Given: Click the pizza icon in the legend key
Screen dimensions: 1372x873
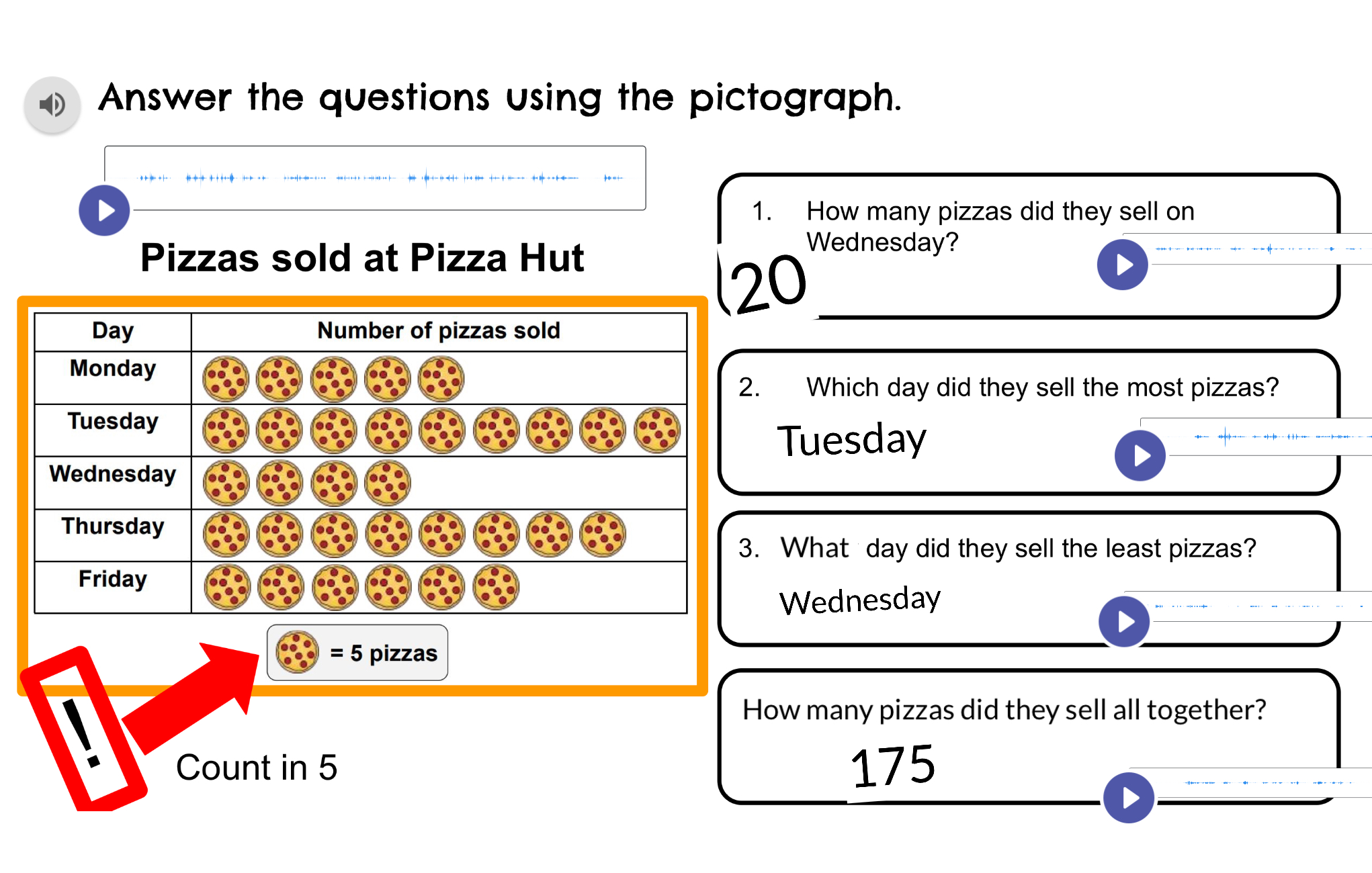Looking at the screenshot, I should [x=297, y=652].
